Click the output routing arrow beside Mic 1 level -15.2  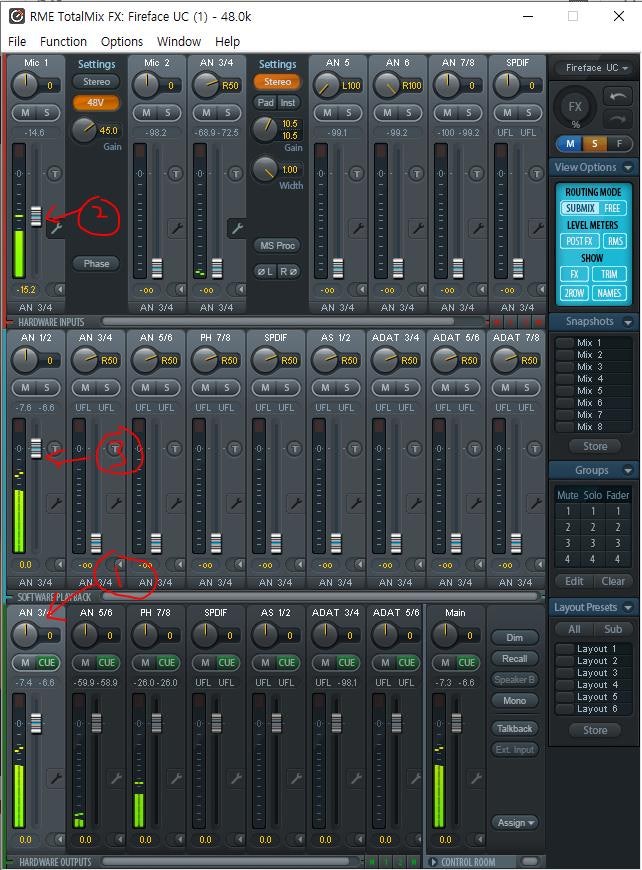(x=59, y=289)
